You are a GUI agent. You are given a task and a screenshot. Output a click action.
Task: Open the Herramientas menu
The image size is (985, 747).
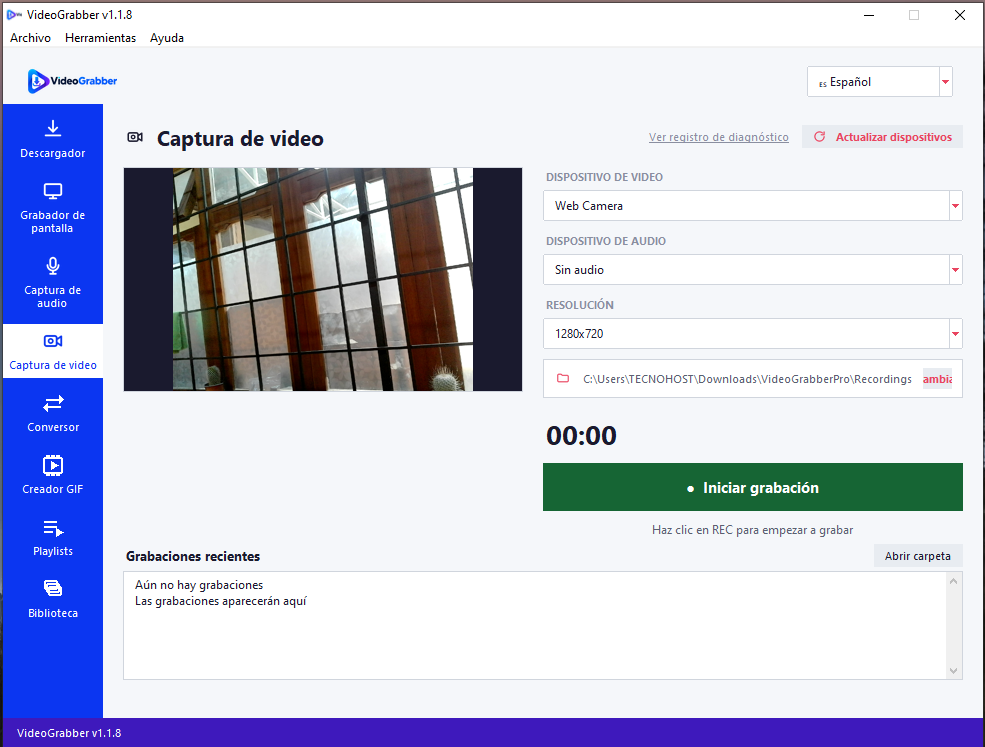(x=101, y=38)
